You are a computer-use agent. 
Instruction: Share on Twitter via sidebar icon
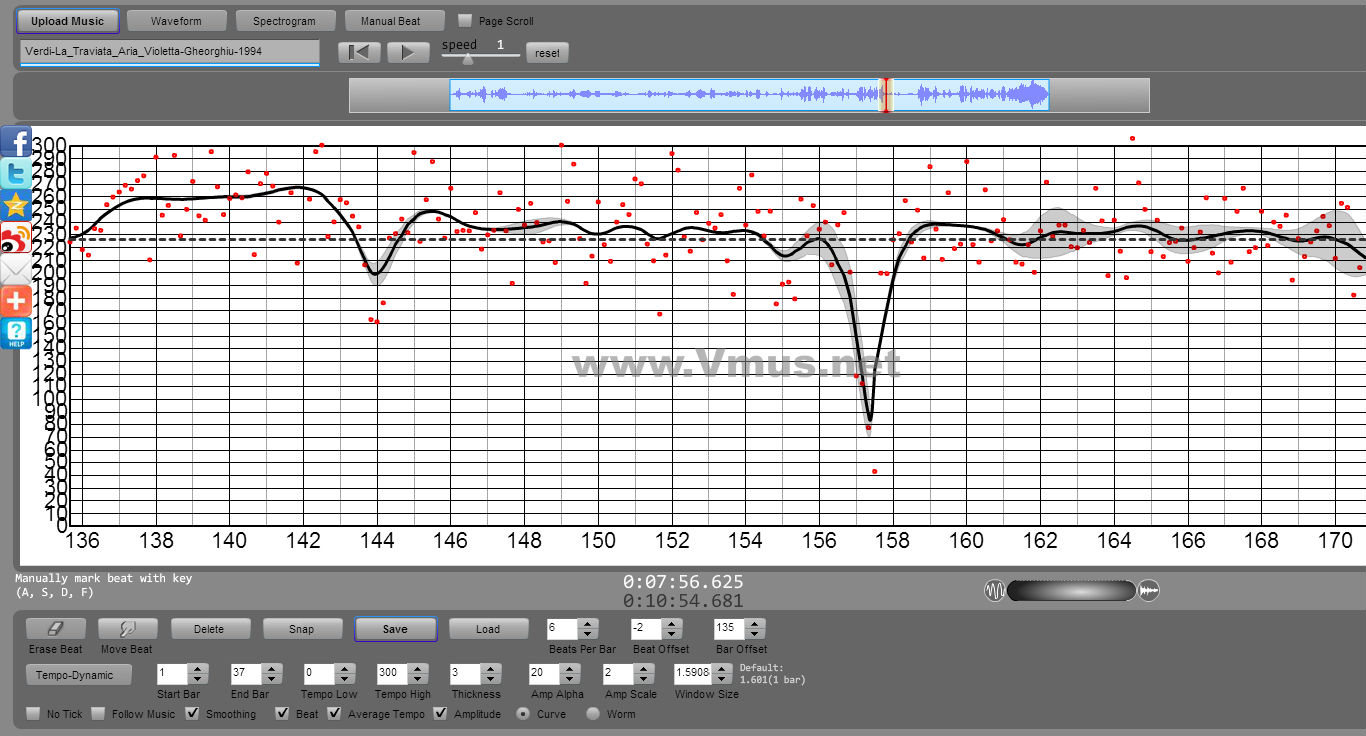pyautogui.click(x=16, y=174)
